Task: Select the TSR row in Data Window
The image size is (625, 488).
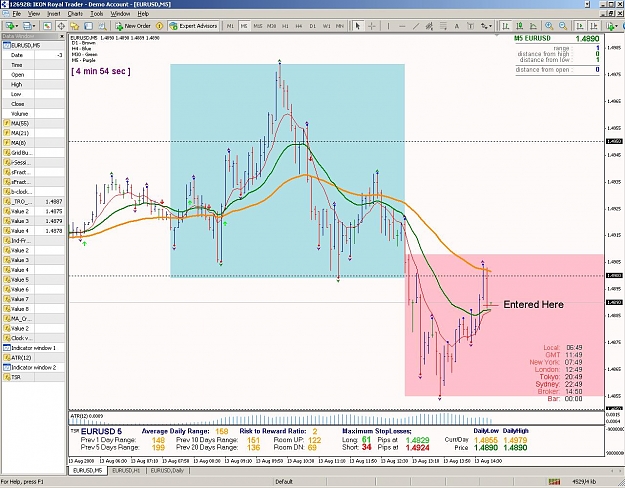Action: pyautogui.click(x=33, y=377)
